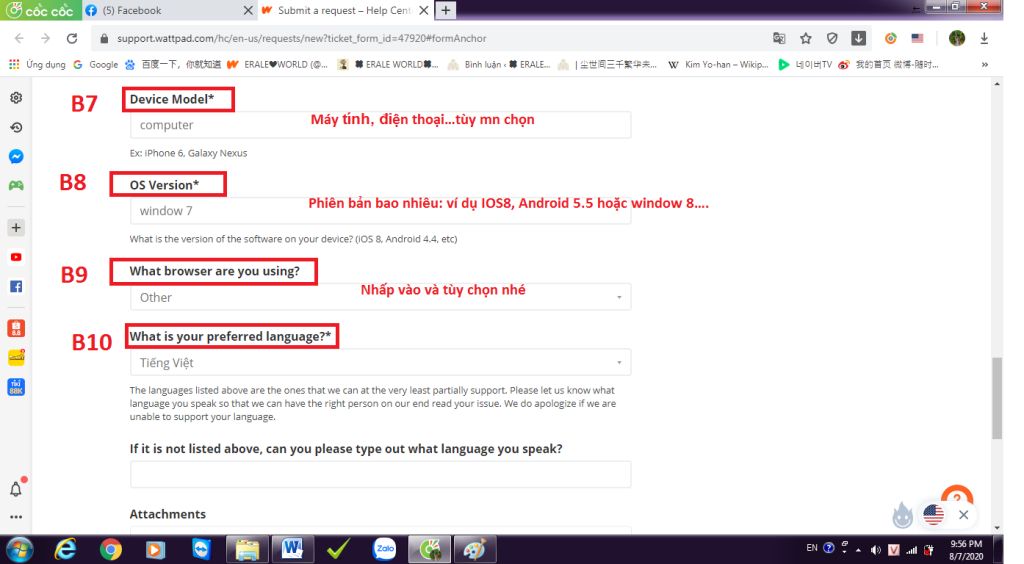Open Zalo from the Windows taskbar

pos(384,549)
